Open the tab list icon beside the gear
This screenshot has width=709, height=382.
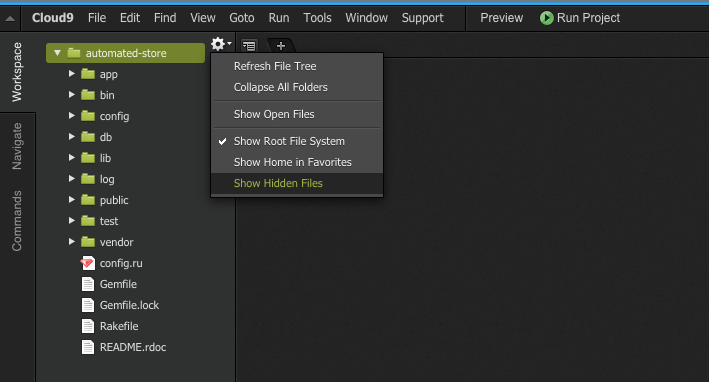249,46
